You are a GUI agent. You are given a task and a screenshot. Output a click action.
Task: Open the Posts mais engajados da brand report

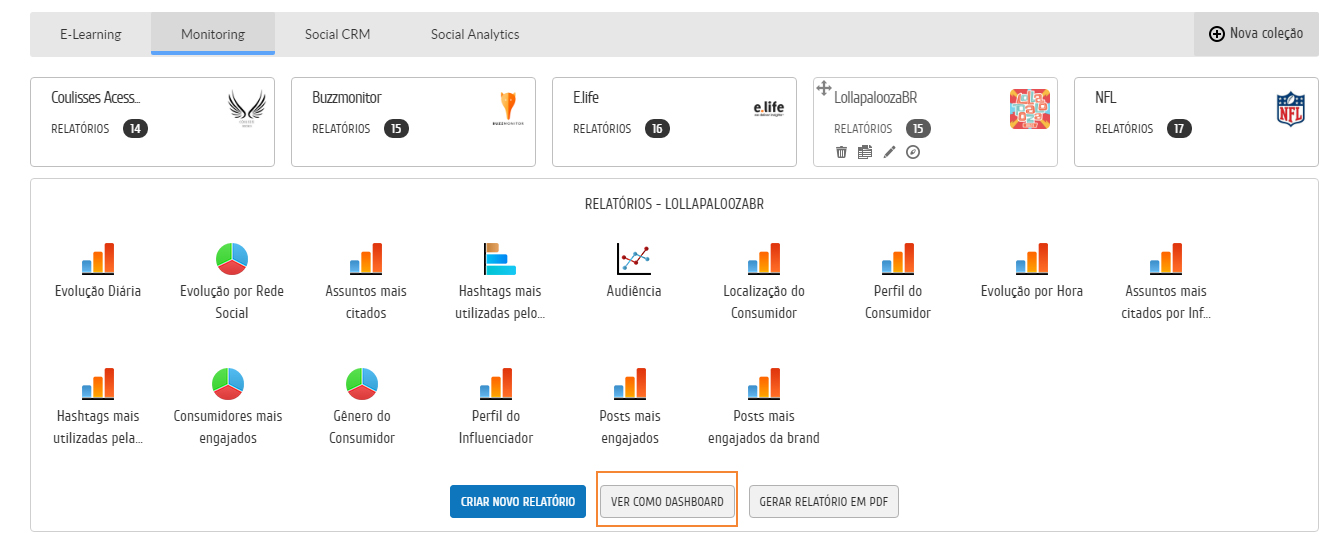(764, 382)
